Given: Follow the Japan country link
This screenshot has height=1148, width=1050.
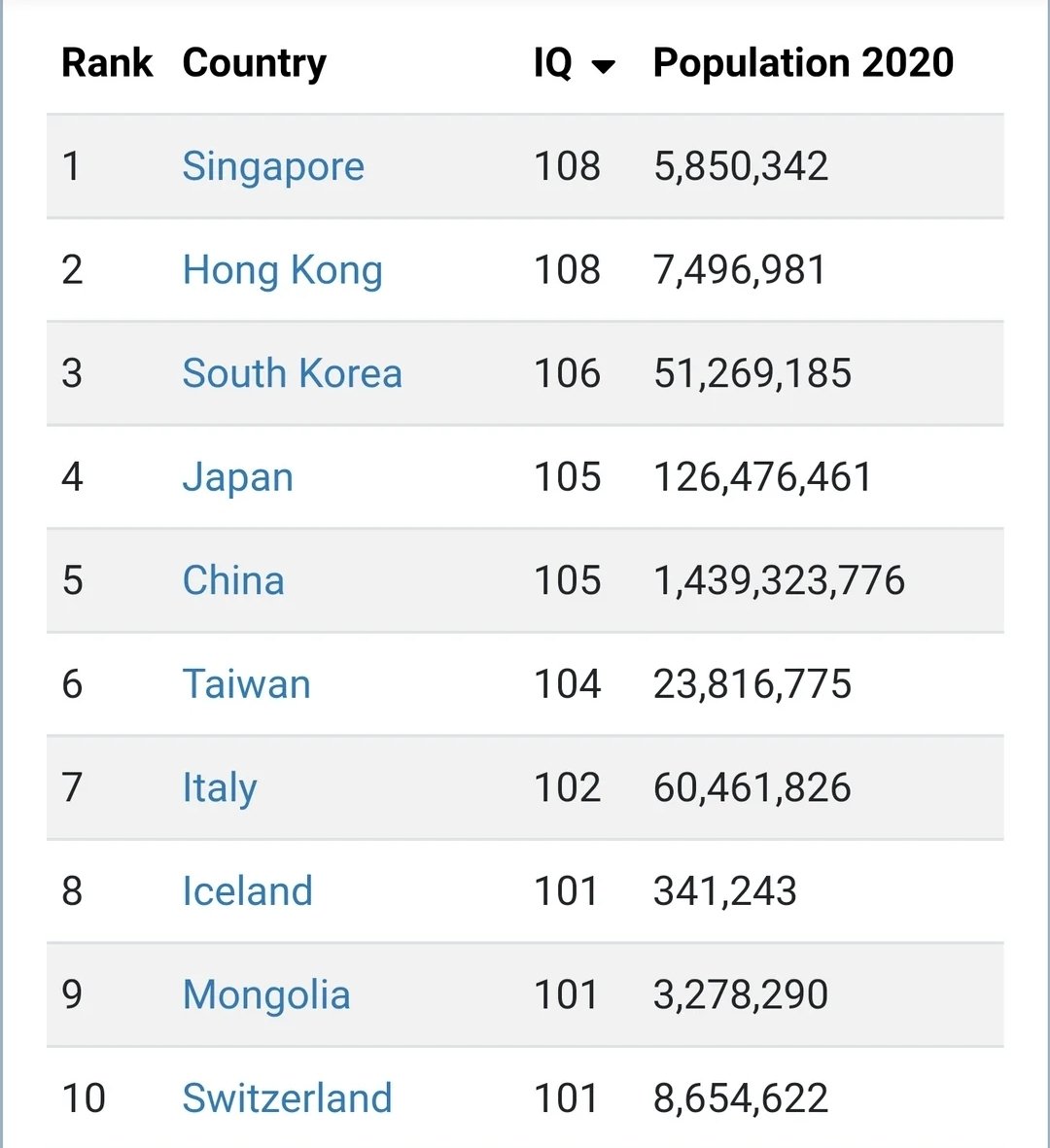Looking at the screenshot, I should coord(238,478).
